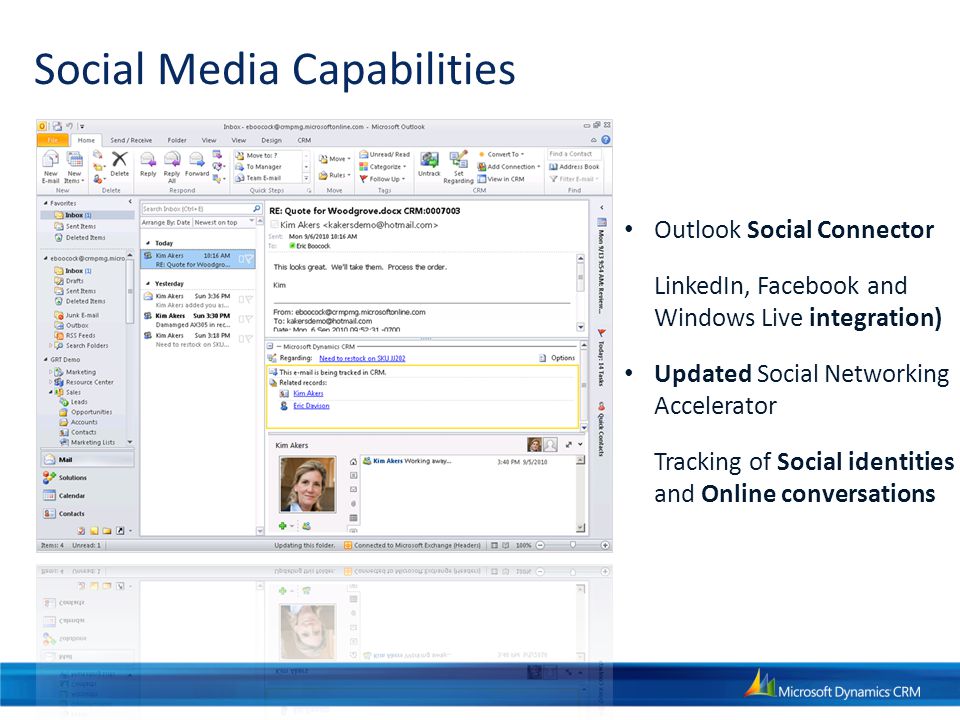Select the Opportunities folder
960x720 pixels.
click(x=86, y=412)
